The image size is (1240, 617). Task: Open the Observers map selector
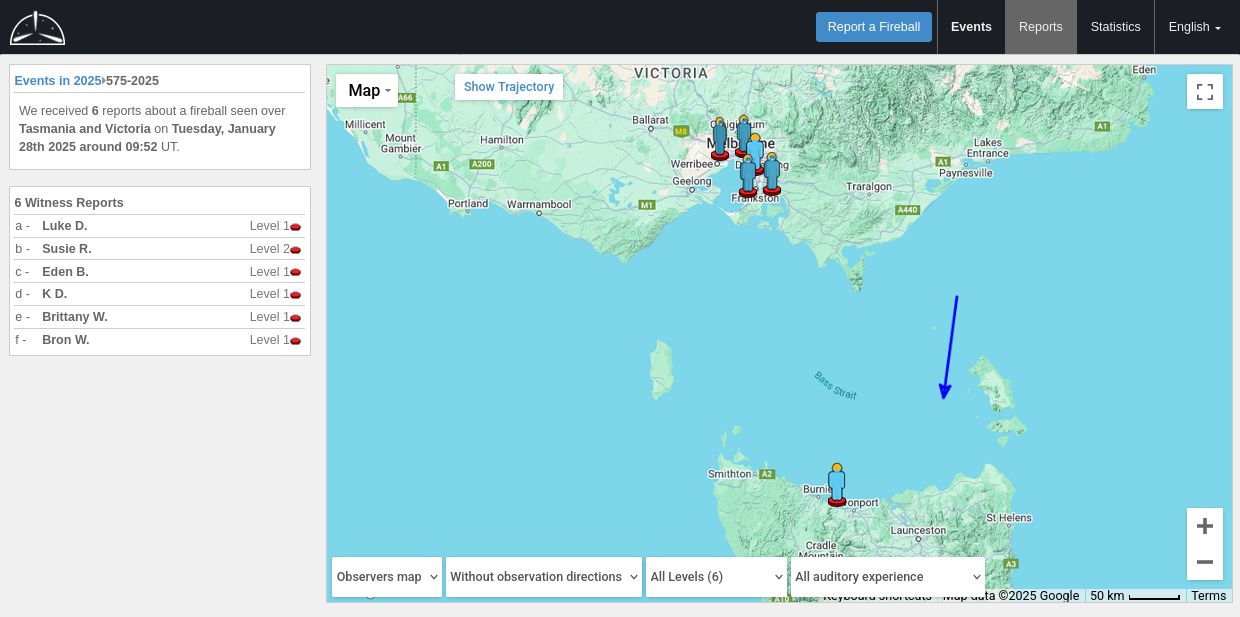point(386,577)
